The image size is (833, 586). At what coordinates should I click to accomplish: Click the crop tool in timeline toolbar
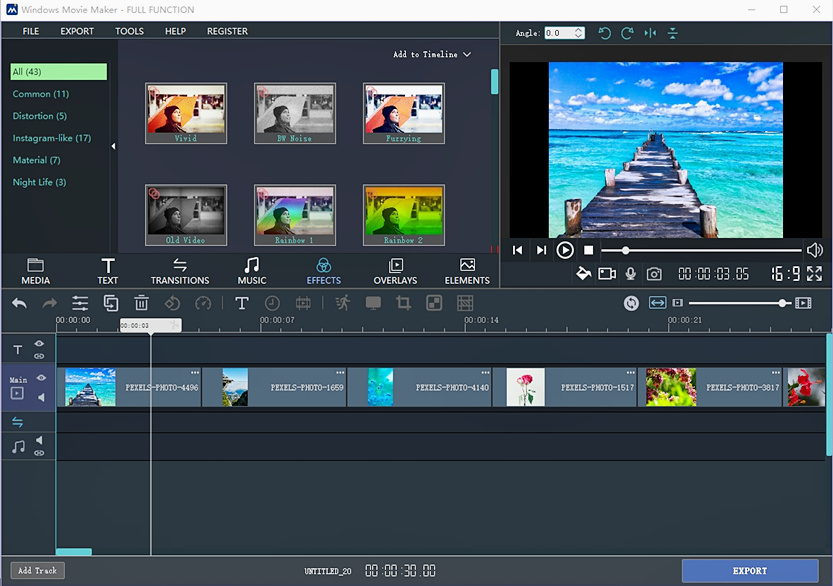pos(404,303)
